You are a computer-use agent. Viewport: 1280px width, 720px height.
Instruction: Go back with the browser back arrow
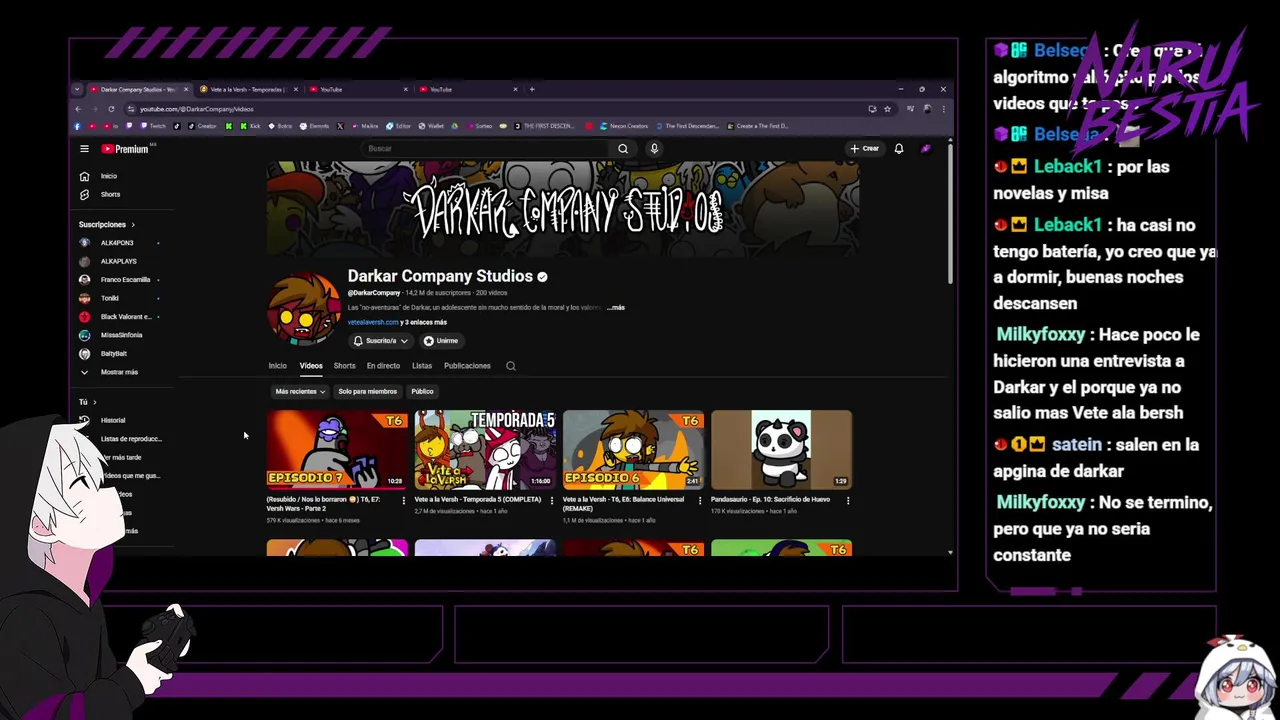click(x=78, y=108)
